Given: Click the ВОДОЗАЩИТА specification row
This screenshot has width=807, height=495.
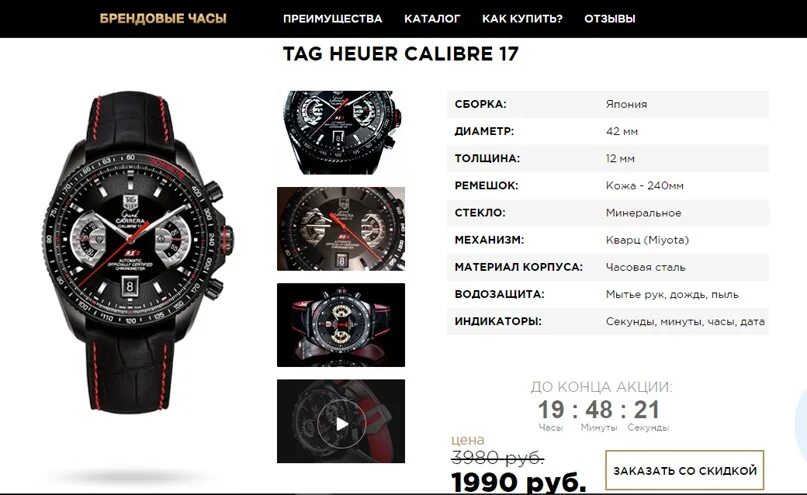Looking at the screenshot, I should point(608,294).
